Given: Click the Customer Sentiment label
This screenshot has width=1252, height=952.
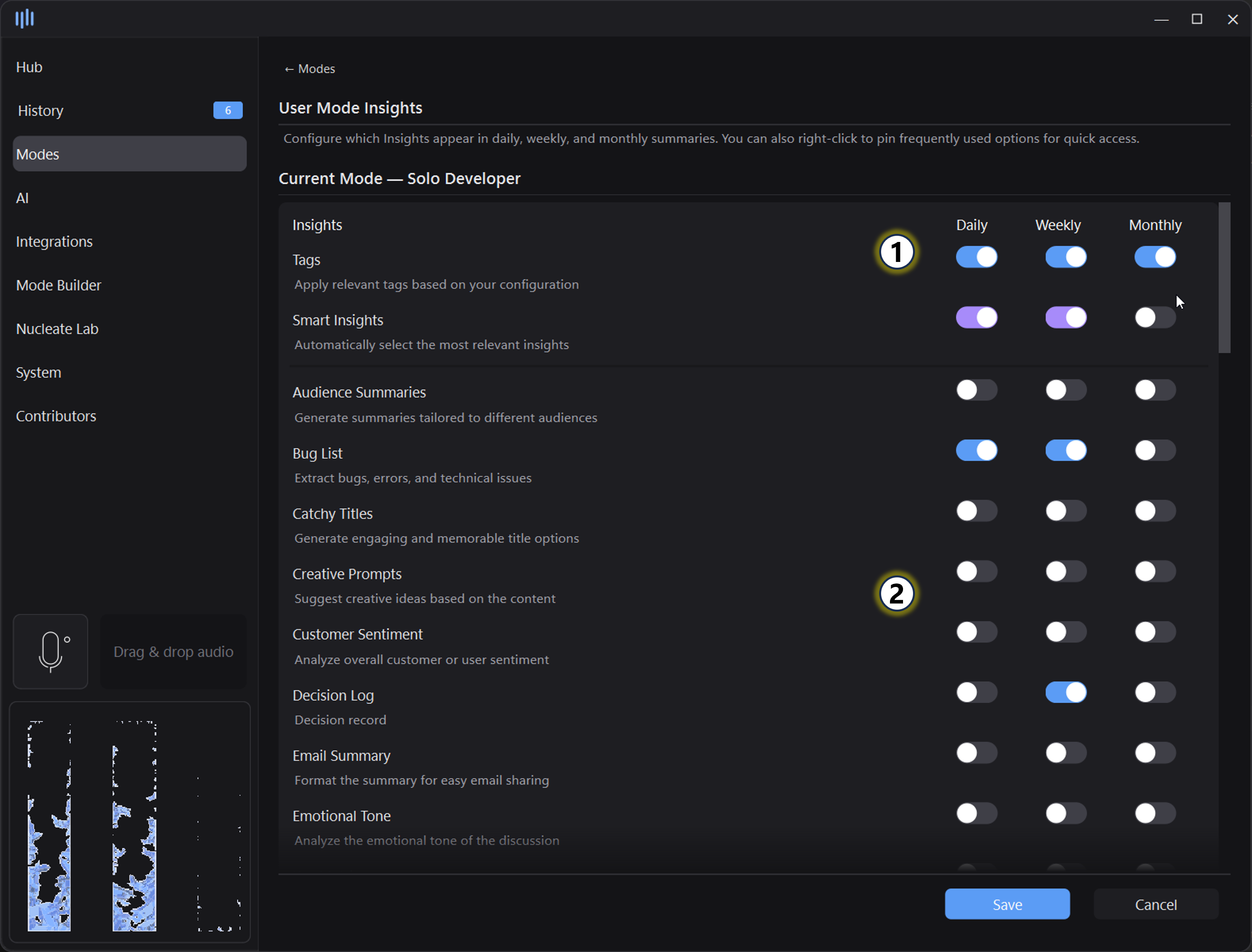Looking at the screenshot, I should point(358,634).
